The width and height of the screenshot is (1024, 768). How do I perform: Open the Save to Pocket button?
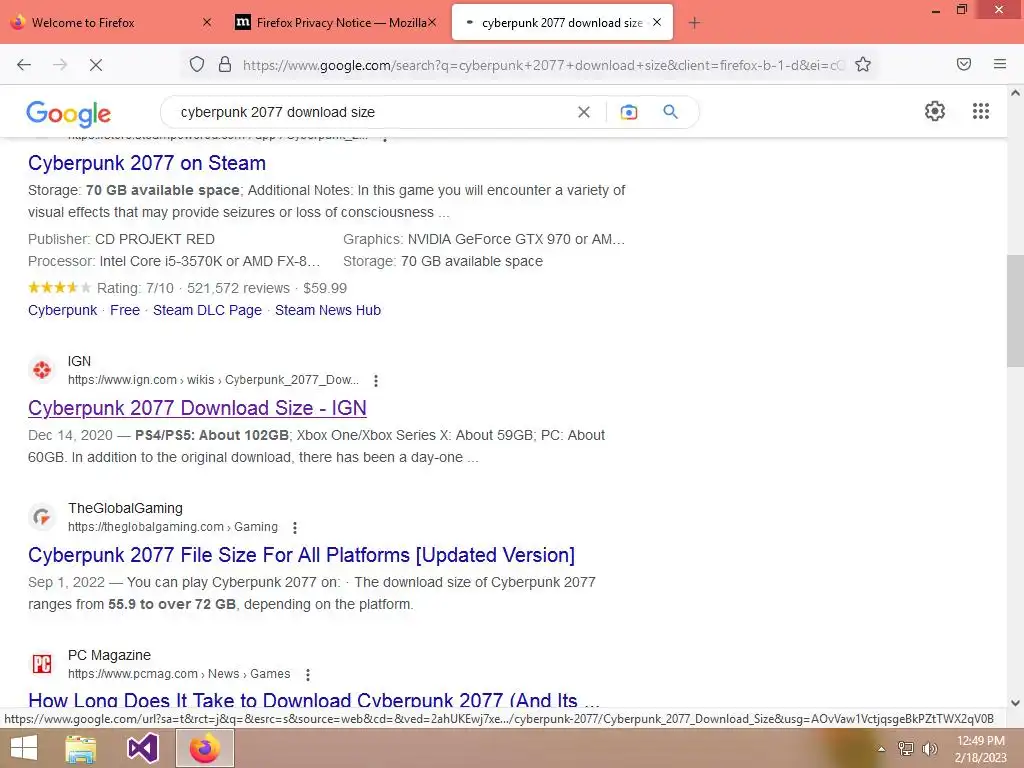963,64
